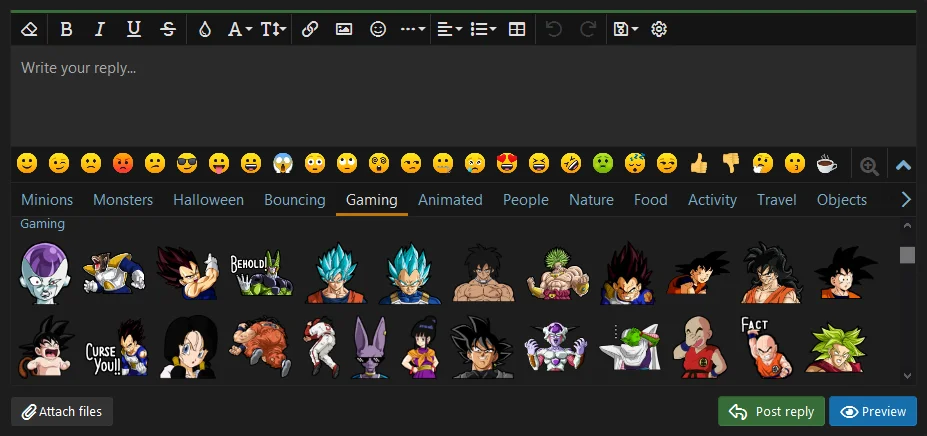
Task: Insert the Fact Krillin sticker
Action: (766, 347)
